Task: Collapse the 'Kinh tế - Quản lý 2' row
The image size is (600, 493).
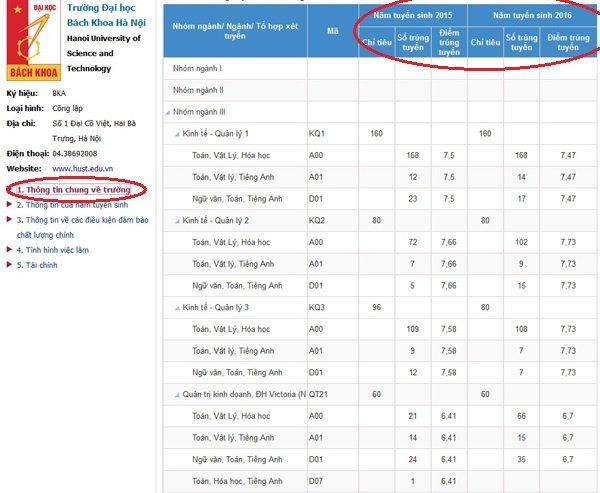Action: pyautogui.click(x=178, y=220)
